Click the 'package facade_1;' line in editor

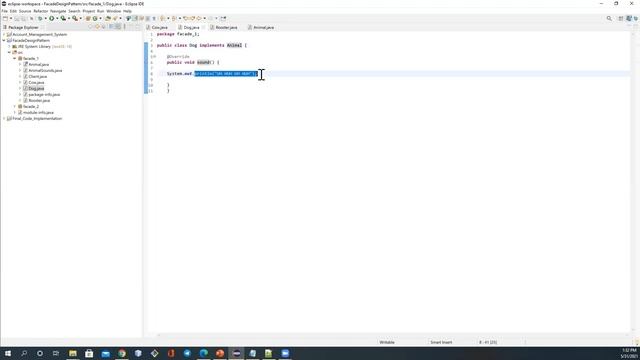point(178,34)
